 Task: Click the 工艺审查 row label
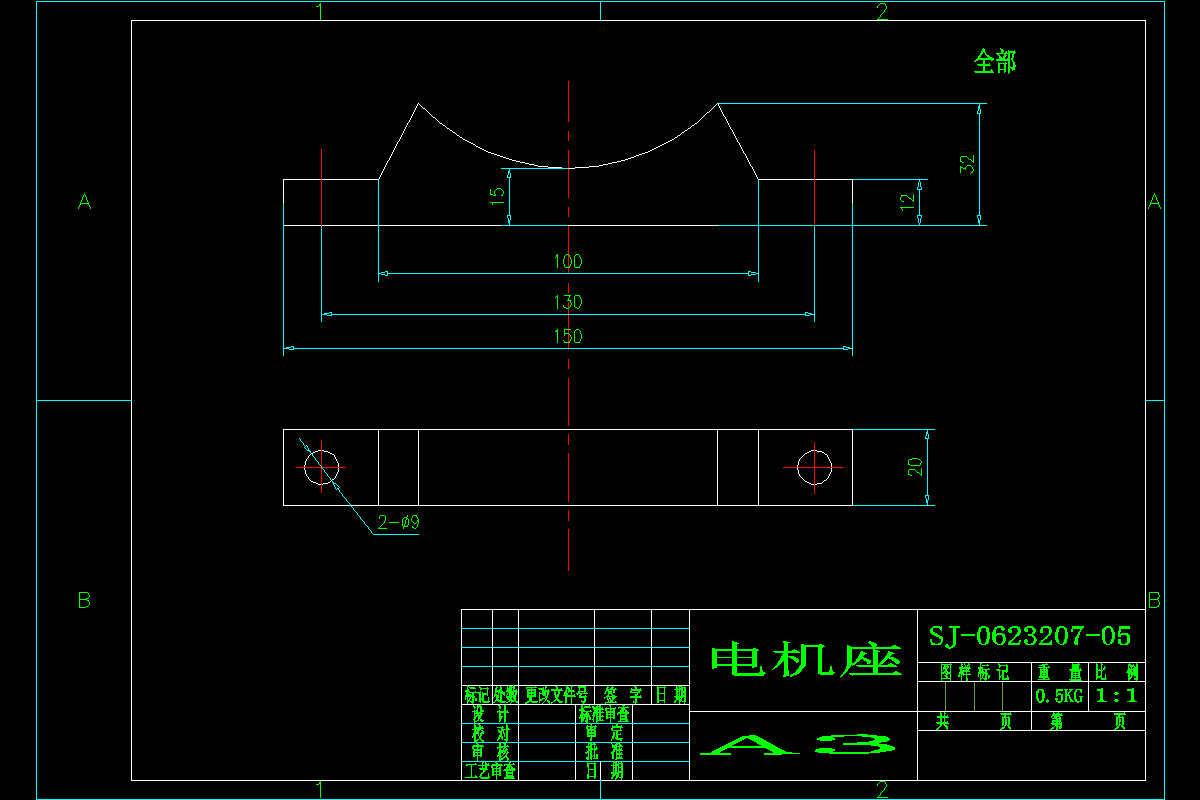[x=490, y=771]
